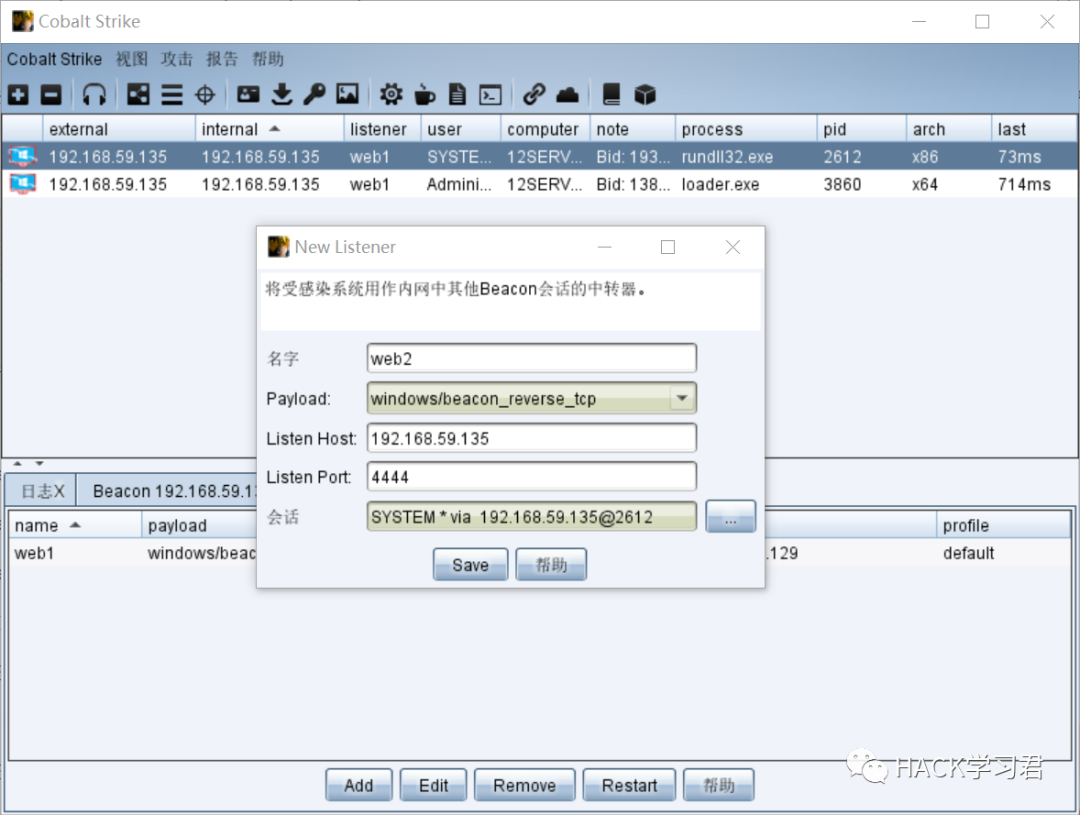This screenshot has height=815, width=1080.
Task: Open manage web server cloud icon
Action: [568, 94]
